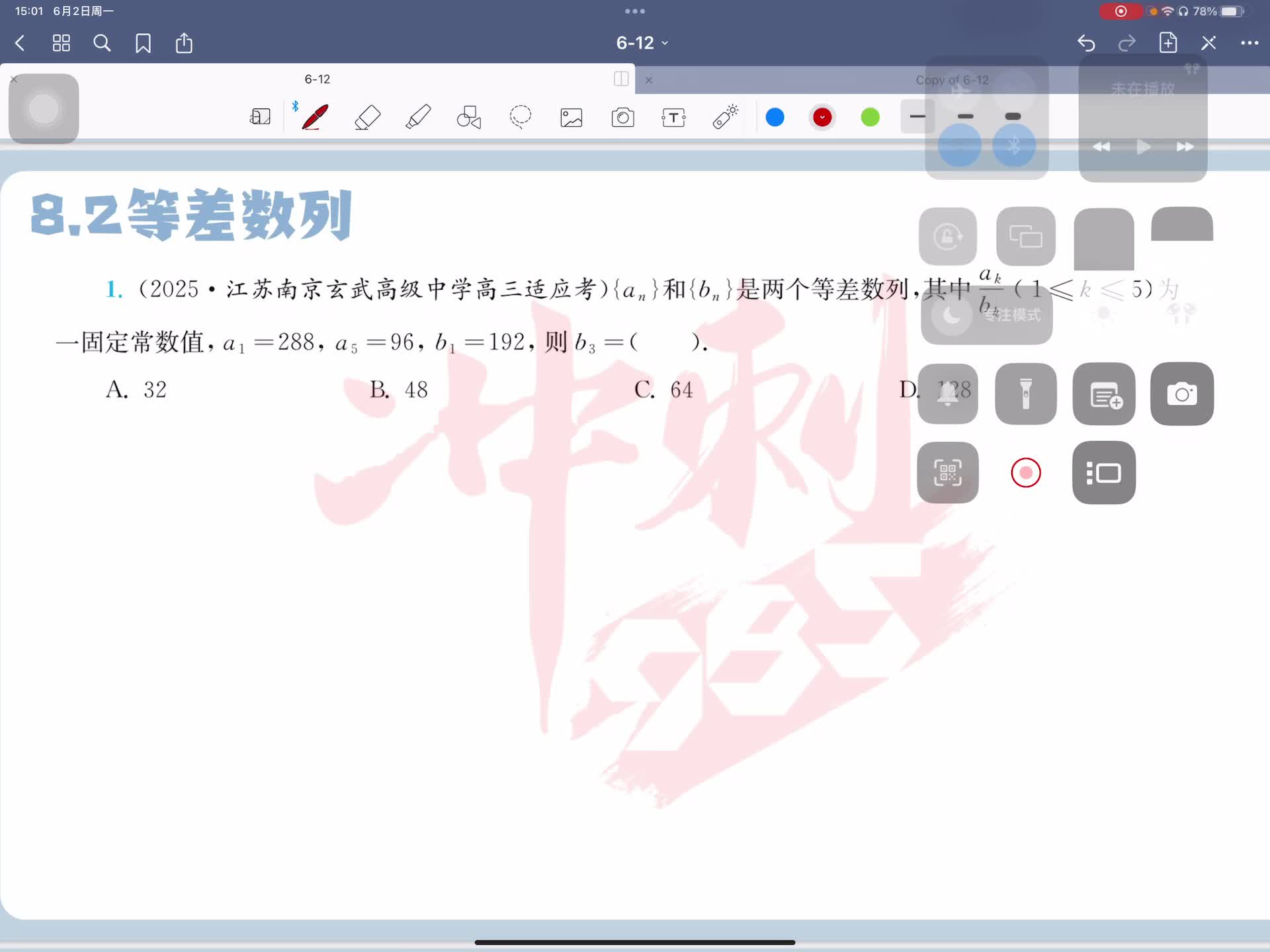This screenshot has width=1270, height=952.
Task: Pick the blue pen color
Action: pos(775,118)
